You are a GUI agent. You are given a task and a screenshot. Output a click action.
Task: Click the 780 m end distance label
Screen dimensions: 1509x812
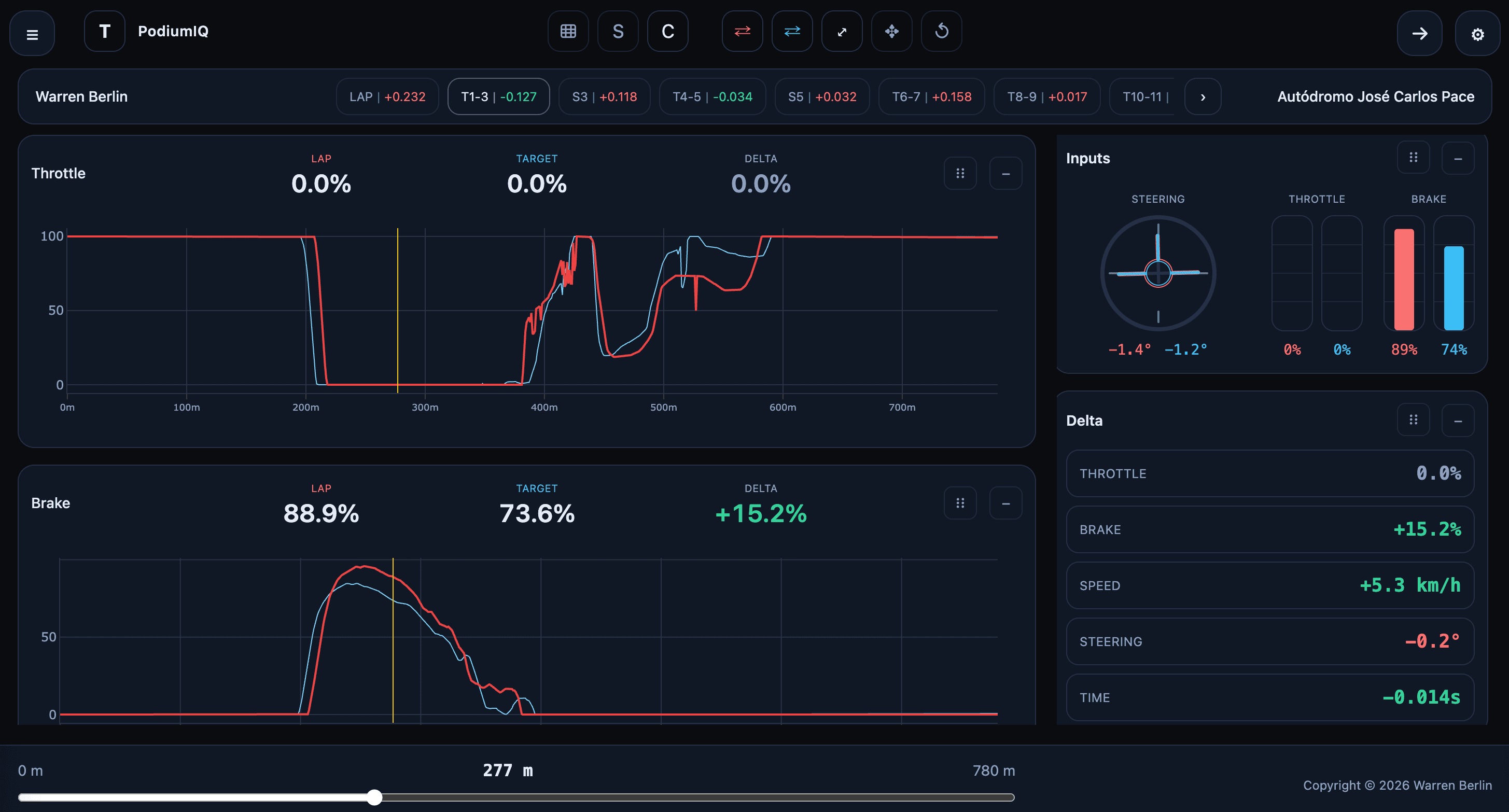[x=994, y=771]
